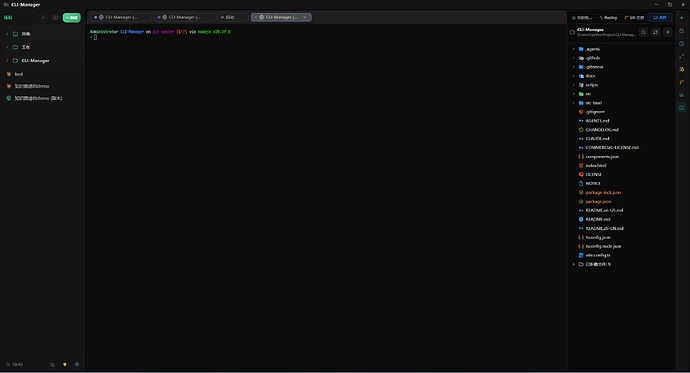Click the yellow dot icon in sidebar footer
Screen dimensions: 690x373
[65, 364]
